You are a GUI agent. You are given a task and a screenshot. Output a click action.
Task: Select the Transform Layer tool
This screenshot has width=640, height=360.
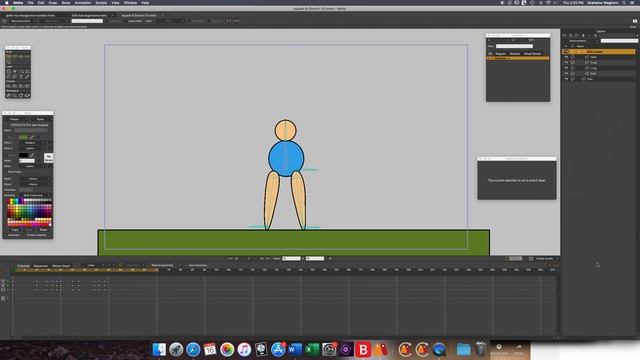(x=9, y=71)
